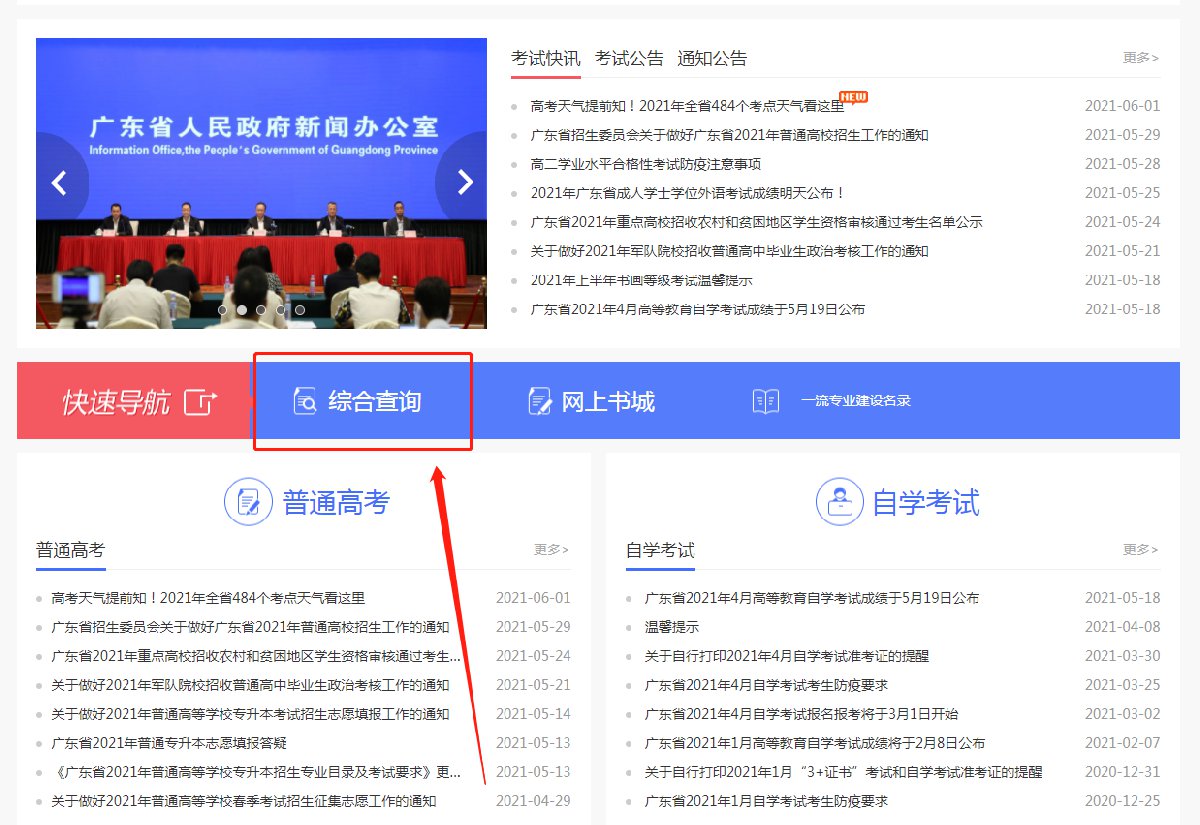The height and width of the screenshot is (825, 1200).
Task: Expand 更多 for 普通高考 section
Action: pos(551,549)
